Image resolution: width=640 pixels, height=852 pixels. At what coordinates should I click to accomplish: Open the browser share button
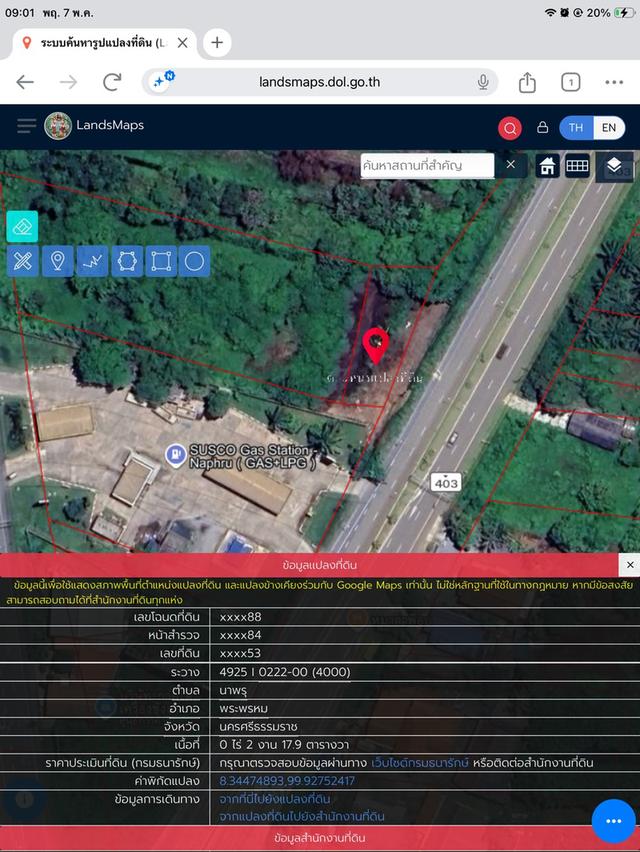pos(527,83)
